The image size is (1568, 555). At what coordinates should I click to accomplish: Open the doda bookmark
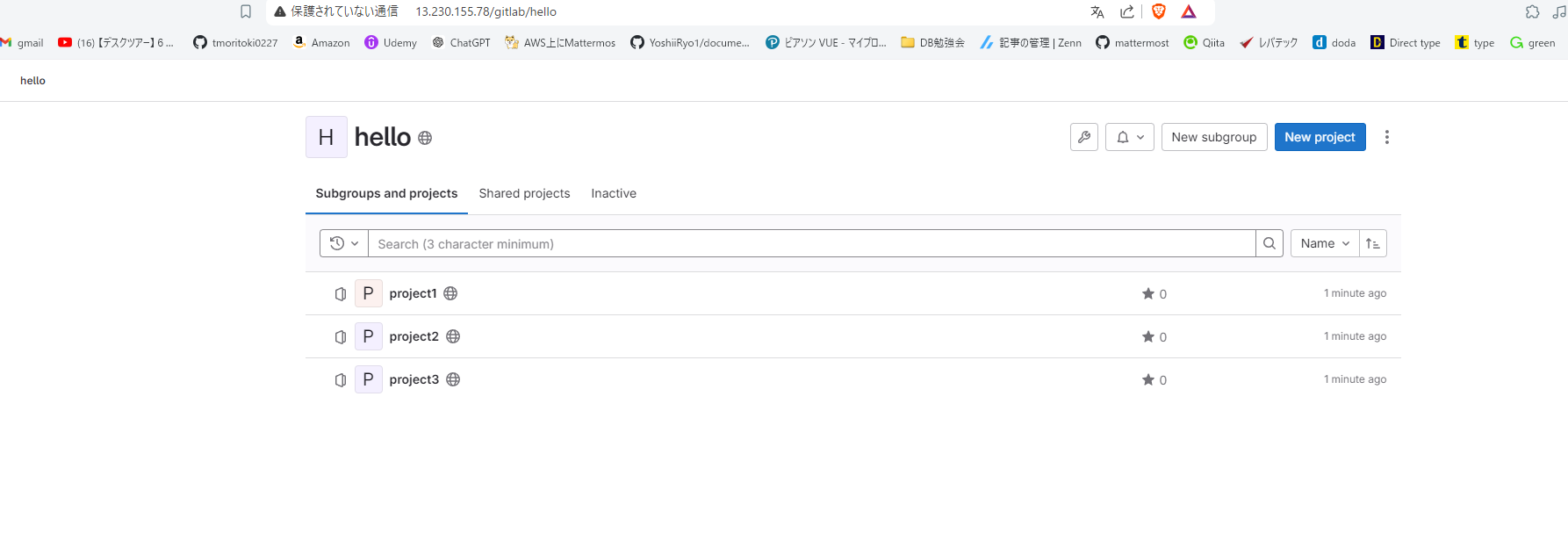[x=1334, y=42]
